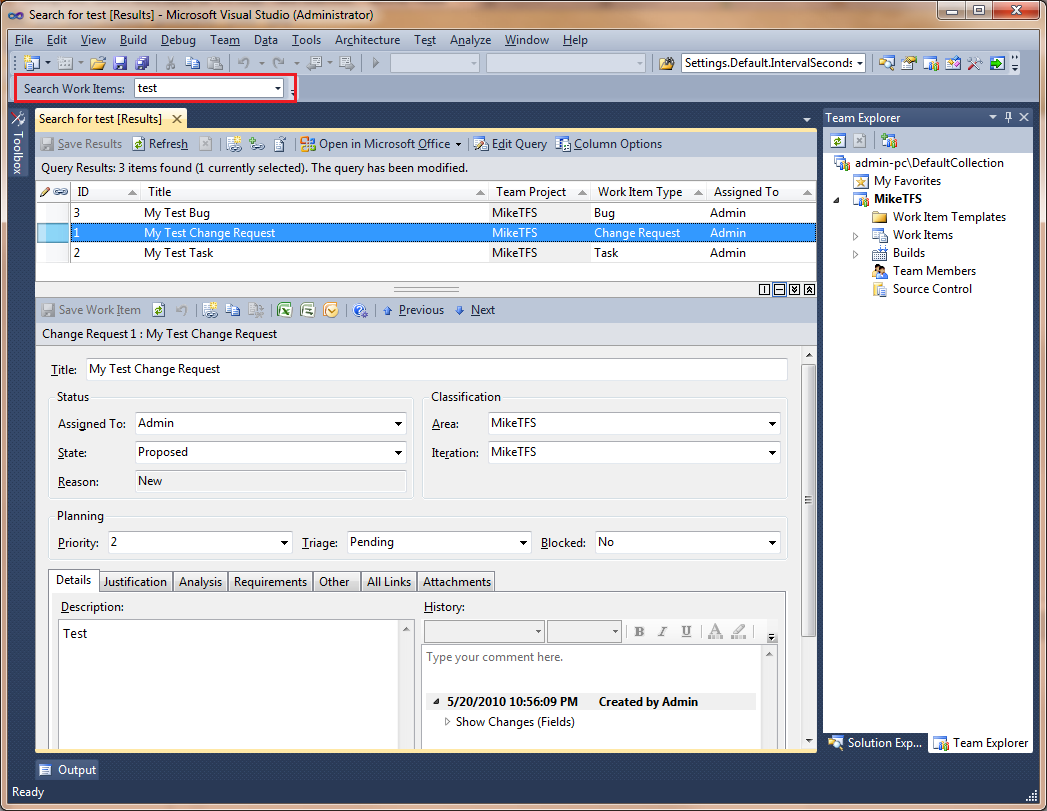
Task: Click the Column Options button
Action: click(609, 144)
